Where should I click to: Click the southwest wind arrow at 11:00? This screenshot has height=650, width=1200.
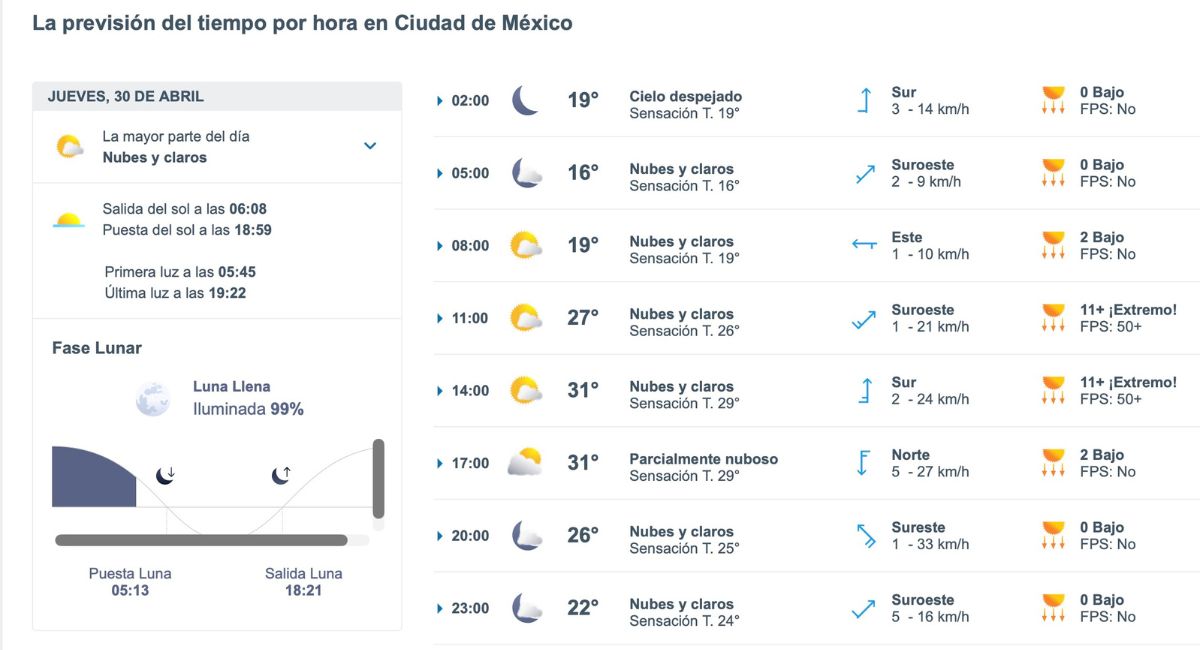coord(862,318)
